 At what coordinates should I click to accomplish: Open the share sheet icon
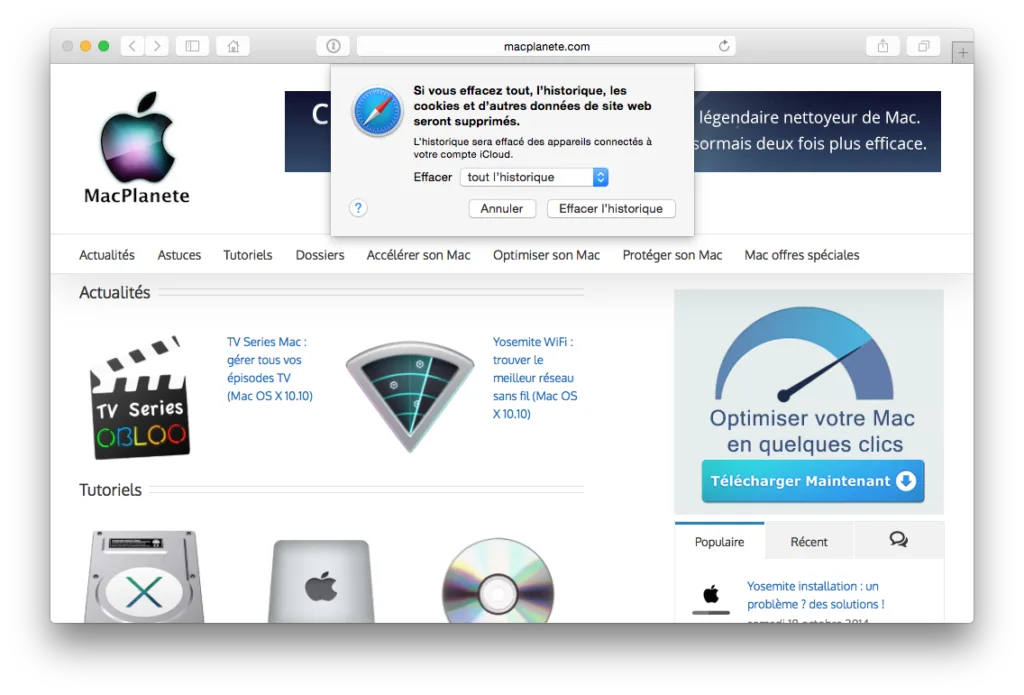click(x=882, y=45)
